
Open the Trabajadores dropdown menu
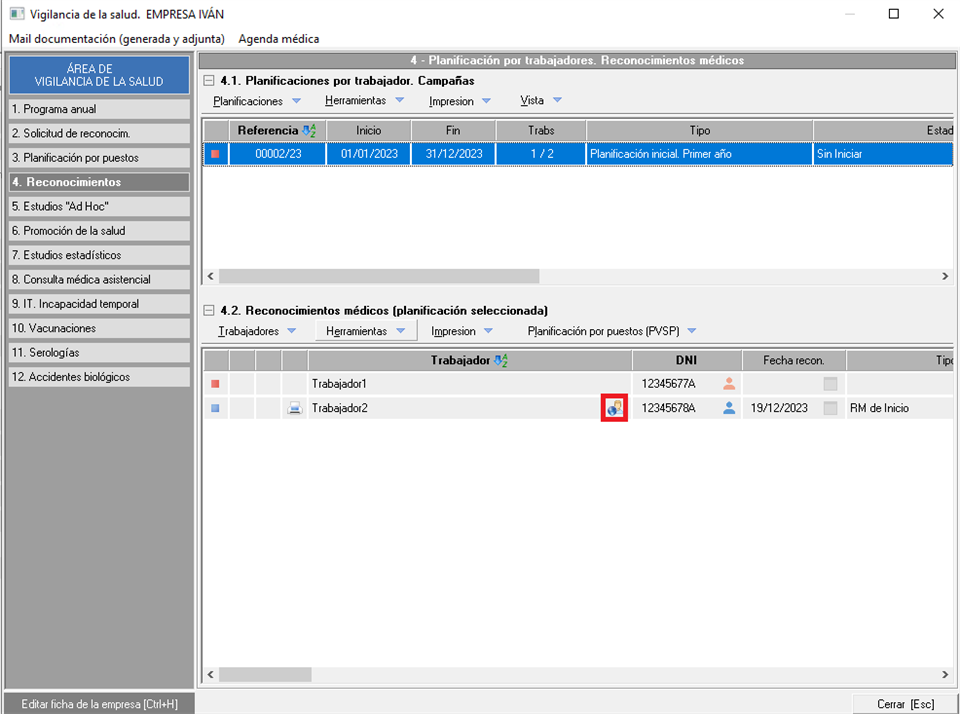(x=257, y=331)
